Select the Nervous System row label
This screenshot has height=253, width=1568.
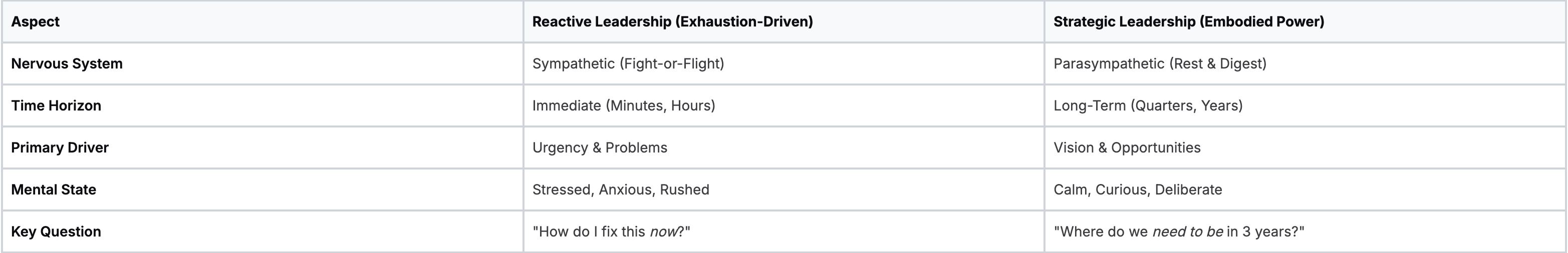pyautogui.click(x=67, y=64)
